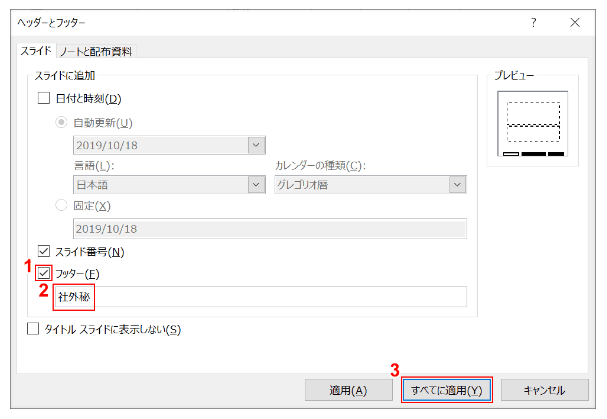
Task: Select the 固定 radio button
Action: pos(65,205)
